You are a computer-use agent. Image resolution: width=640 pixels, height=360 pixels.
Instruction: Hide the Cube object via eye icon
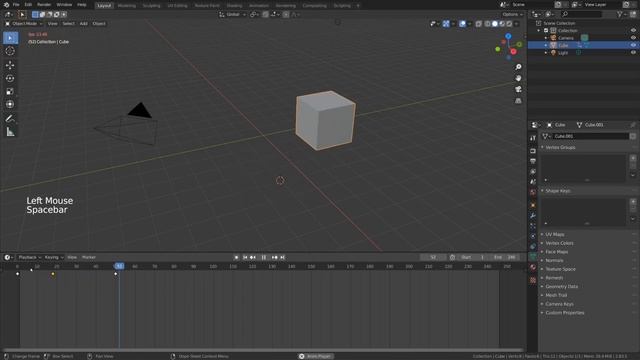point(633,45)
